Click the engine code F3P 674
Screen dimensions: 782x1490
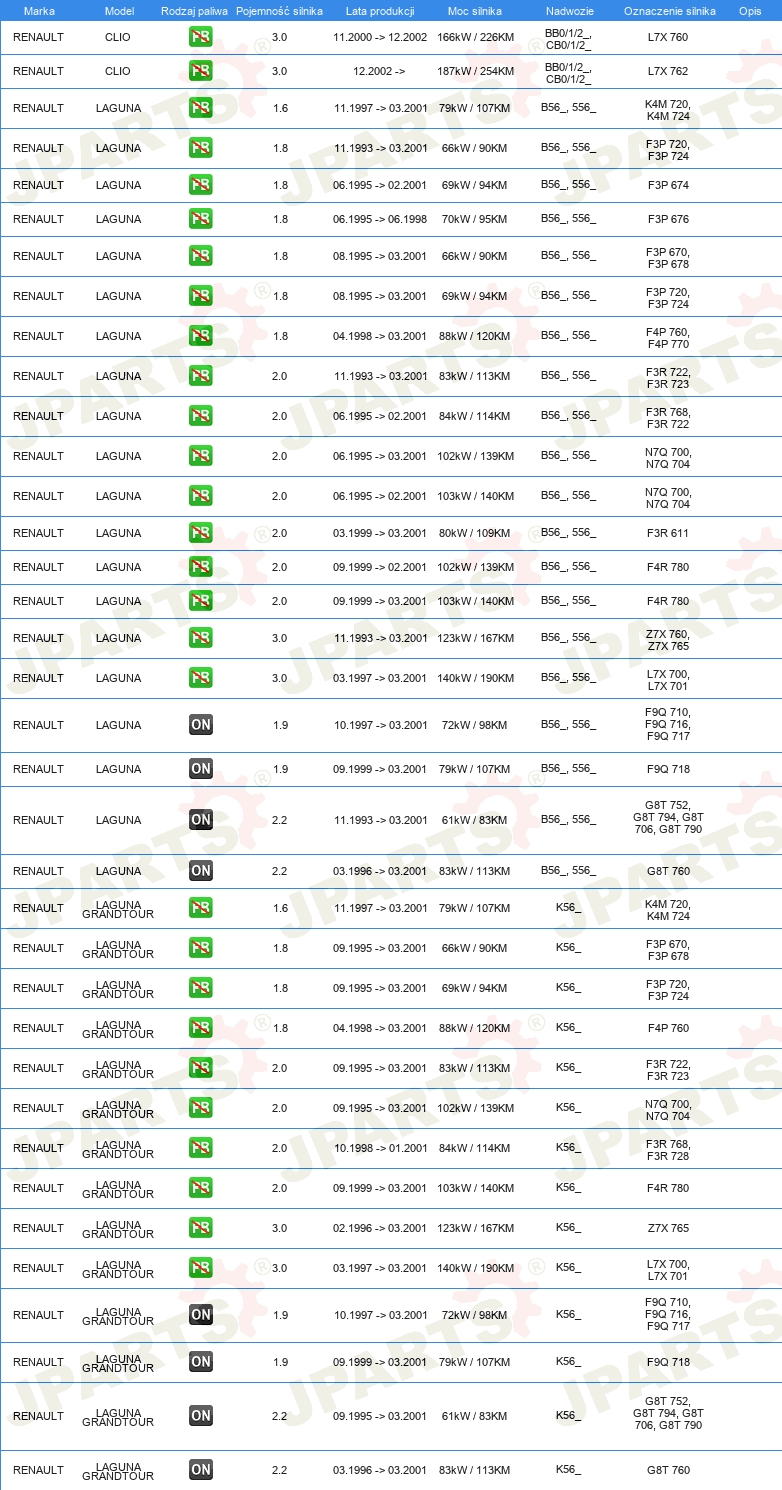pos(668,185)
